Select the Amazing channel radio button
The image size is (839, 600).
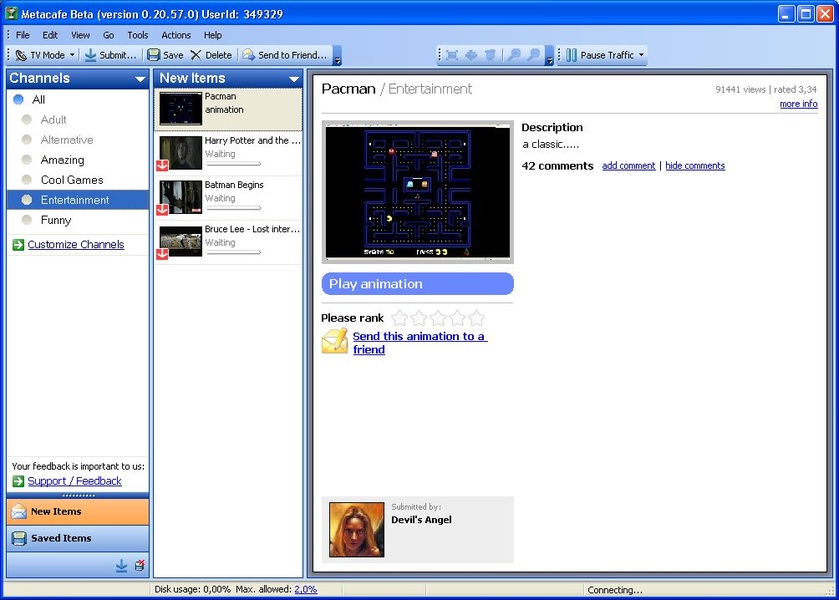coord(27,160)
